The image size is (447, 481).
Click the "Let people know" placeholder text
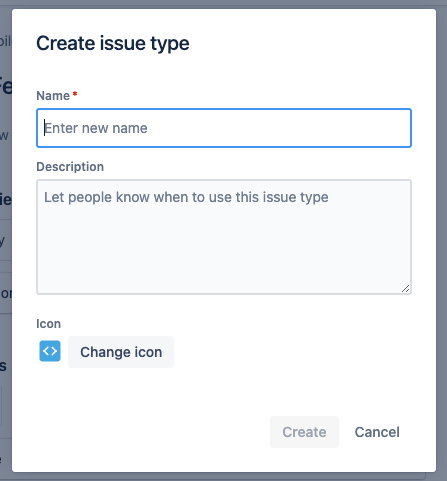pyautogui.click(x=186, y=197)
